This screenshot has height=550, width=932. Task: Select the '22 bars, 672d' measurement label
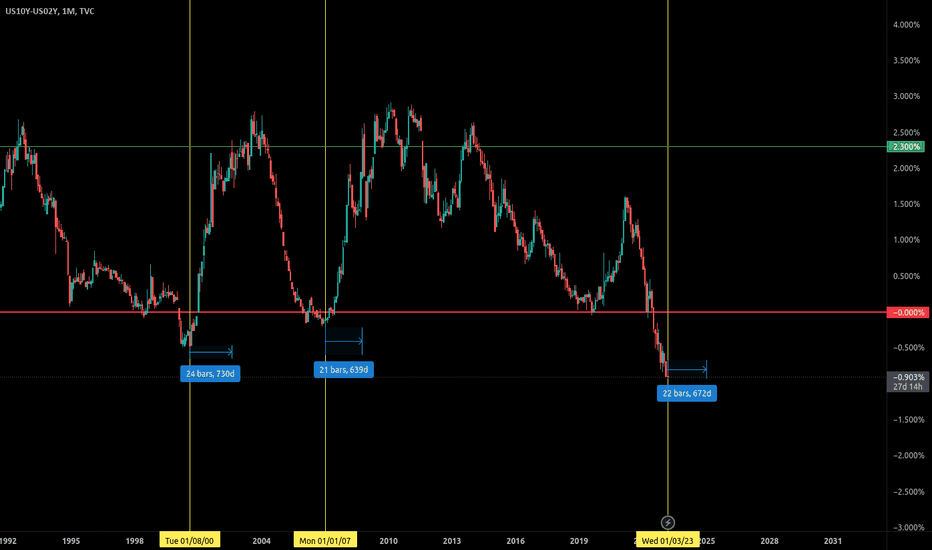tap(687, 394)
